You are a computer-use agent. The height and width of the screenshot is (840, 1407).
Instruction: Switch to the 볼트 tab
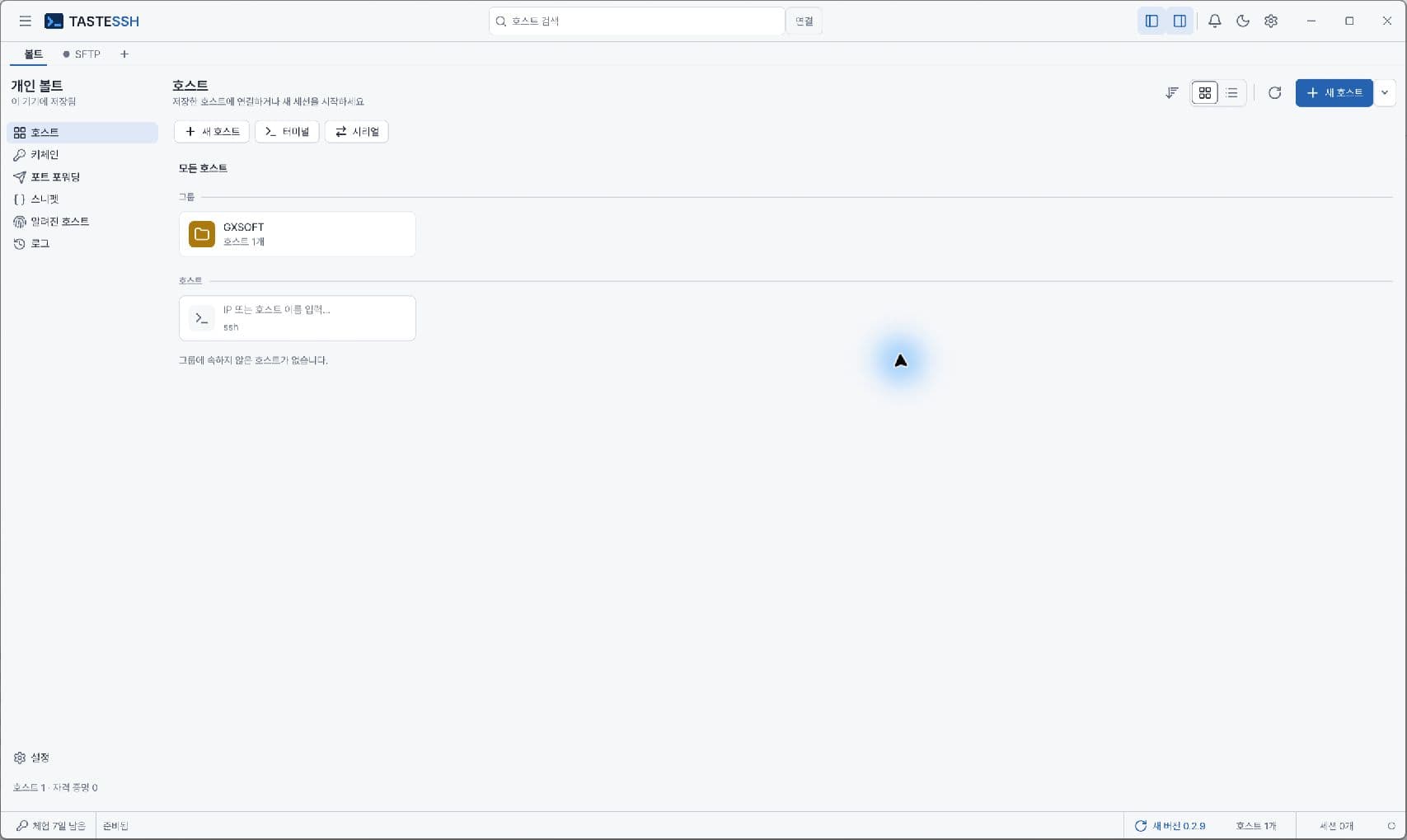tap(33, 54)
